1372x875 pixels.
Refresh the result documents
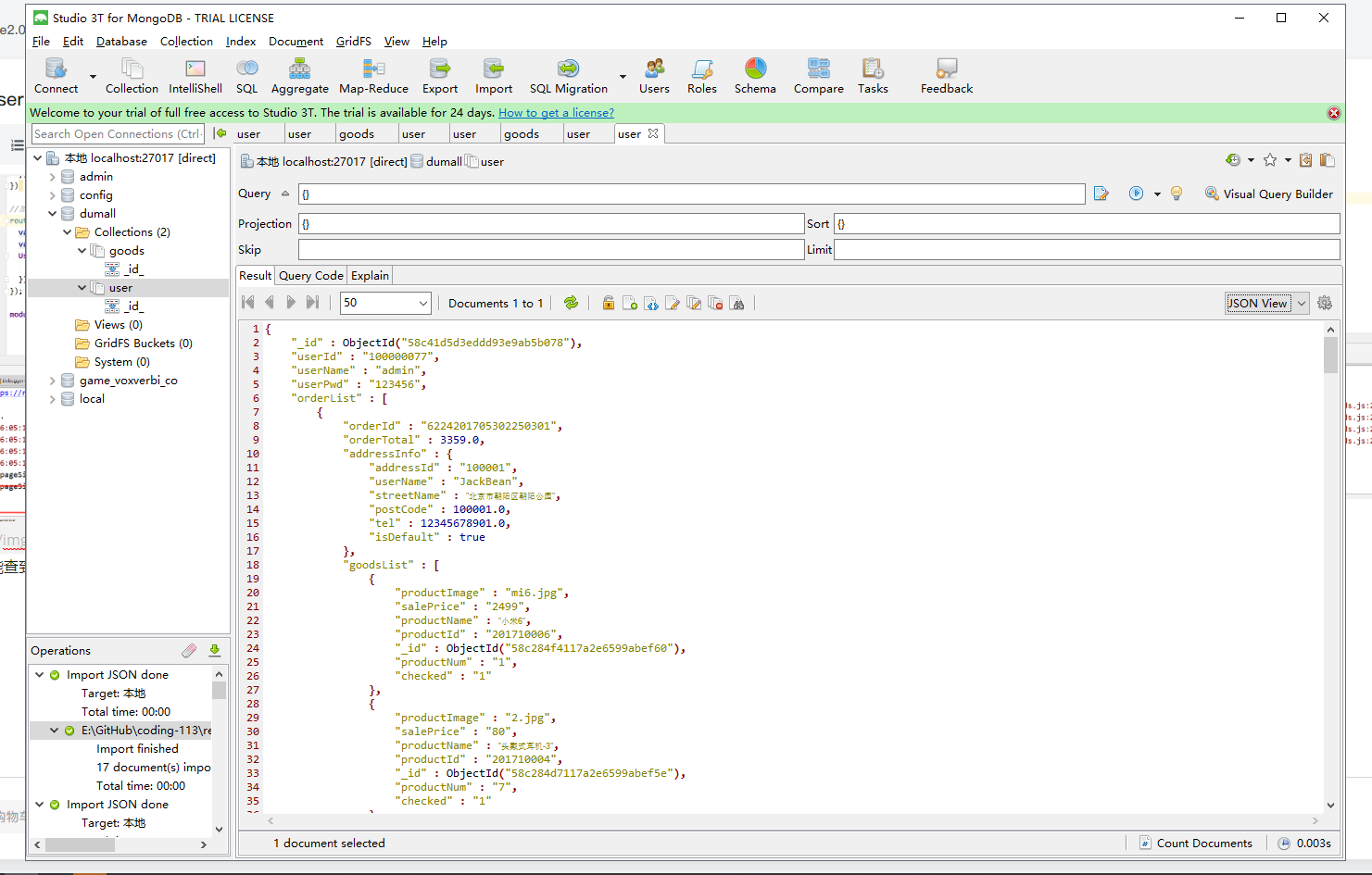571,303
